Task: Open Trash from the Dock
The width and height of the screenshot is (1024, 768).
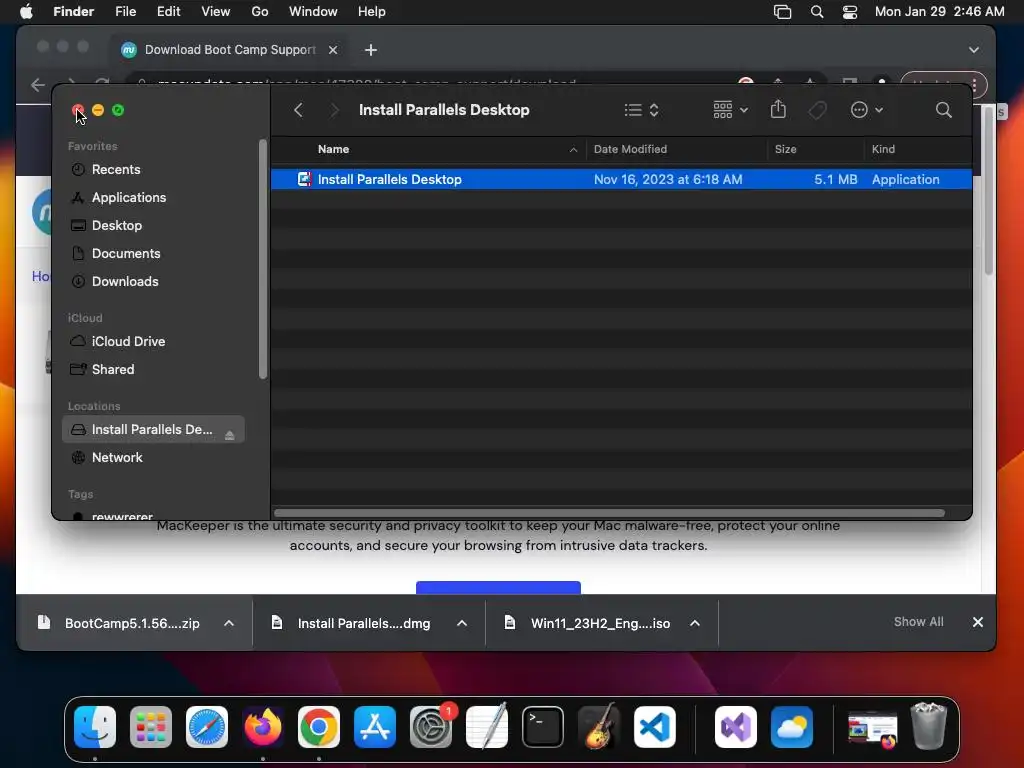Action: click(x=929, y=726)
